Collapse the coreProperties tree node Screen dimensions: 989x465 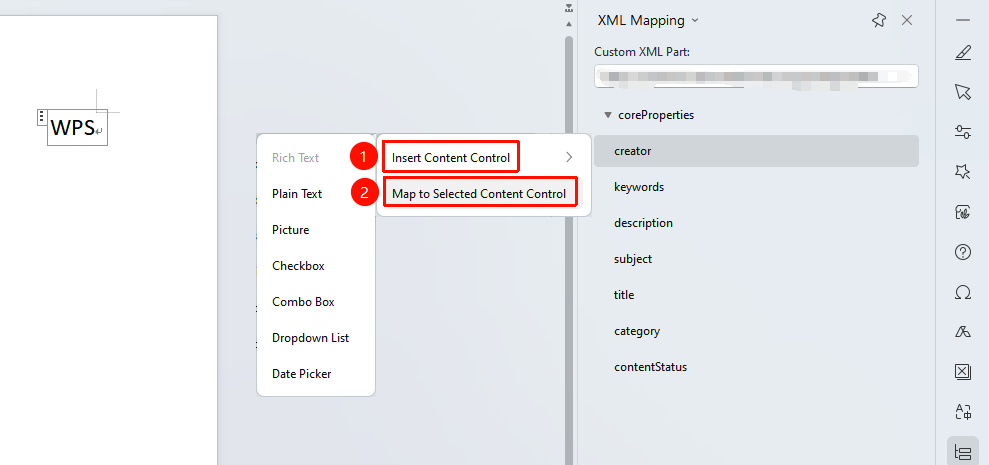[x=607, y=115]
